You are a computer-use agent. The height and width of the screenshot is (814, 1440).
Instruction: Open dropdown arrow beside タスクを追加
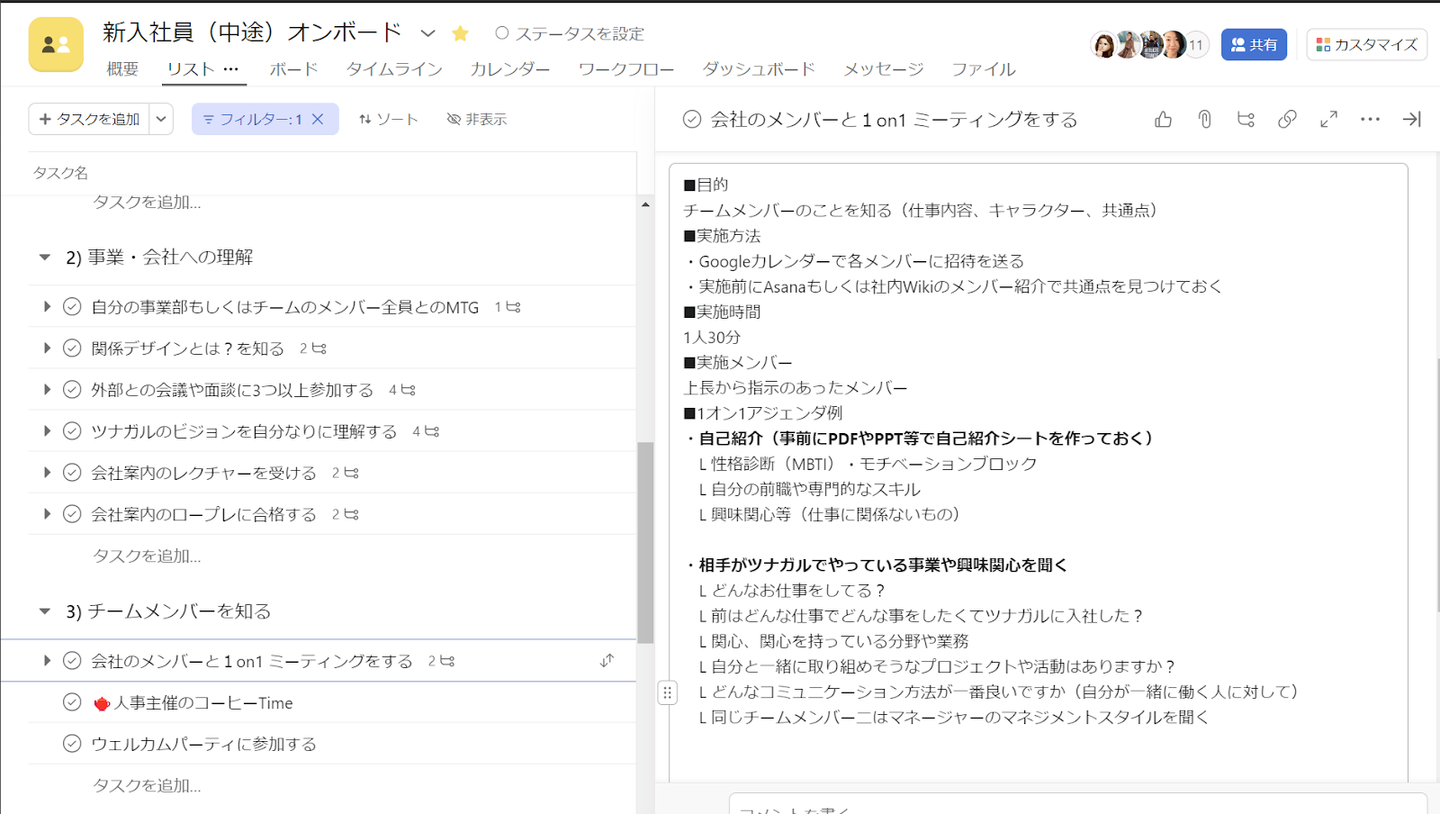[x=161, y=119]
